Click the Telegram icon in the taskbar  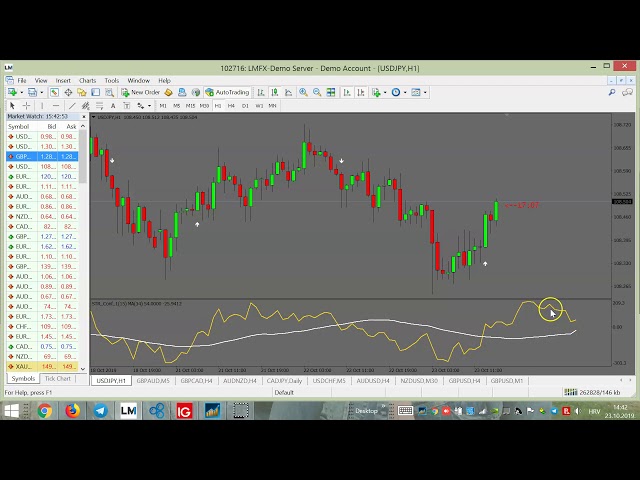pos(101,410)
